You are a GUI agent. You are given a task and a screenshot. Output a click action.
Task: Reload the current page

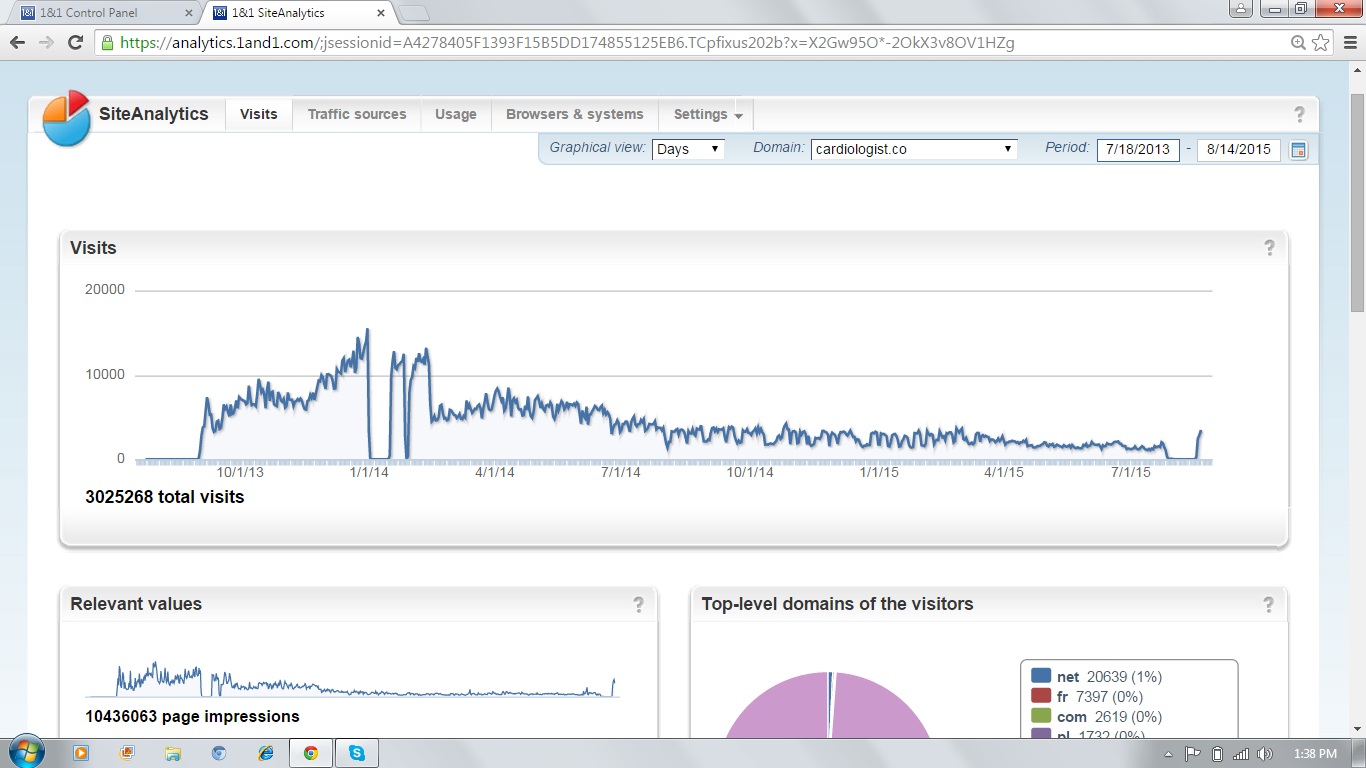pos(75,42)
